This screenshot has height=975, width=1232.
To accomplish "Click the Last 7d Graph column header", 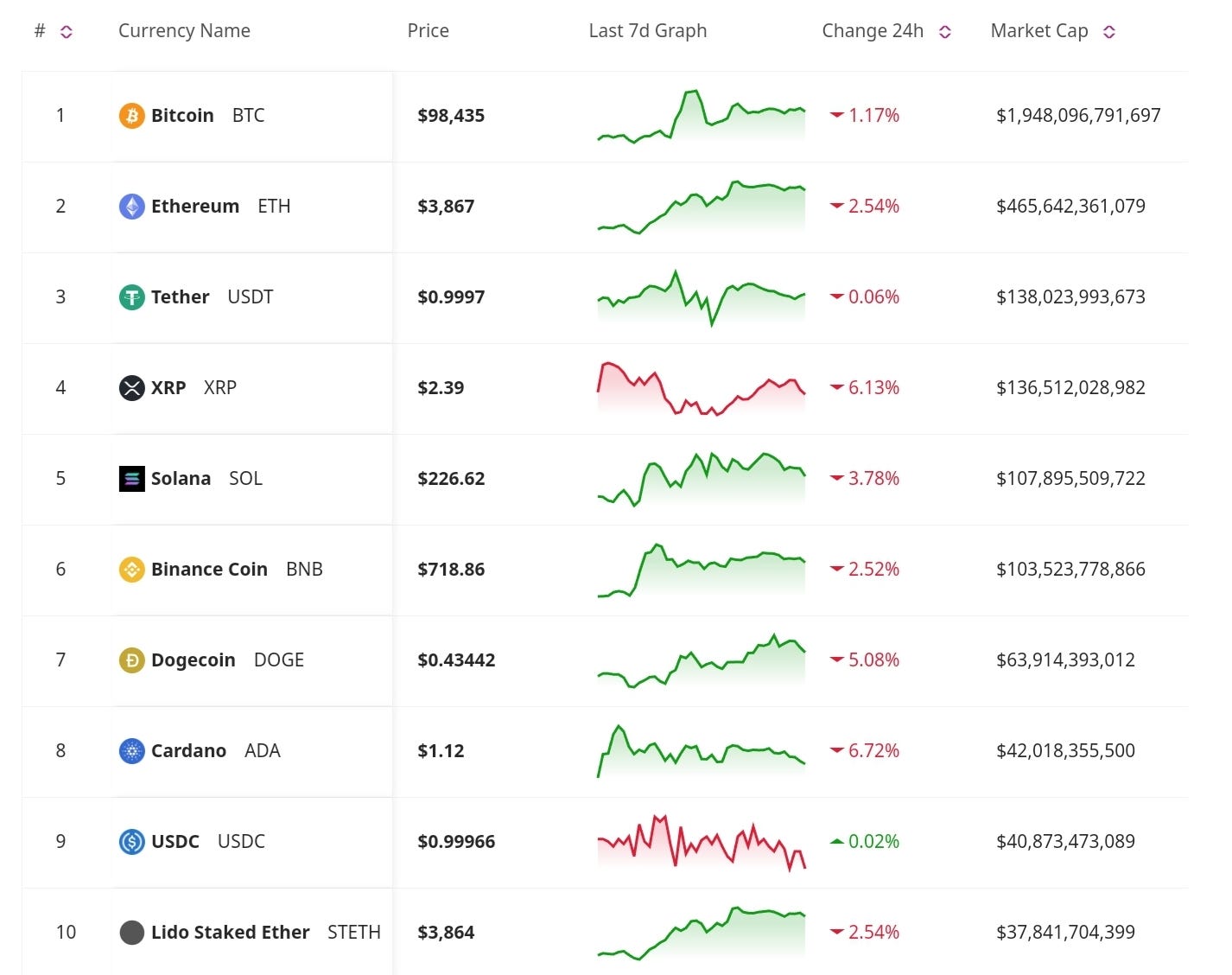I will 648,30.
